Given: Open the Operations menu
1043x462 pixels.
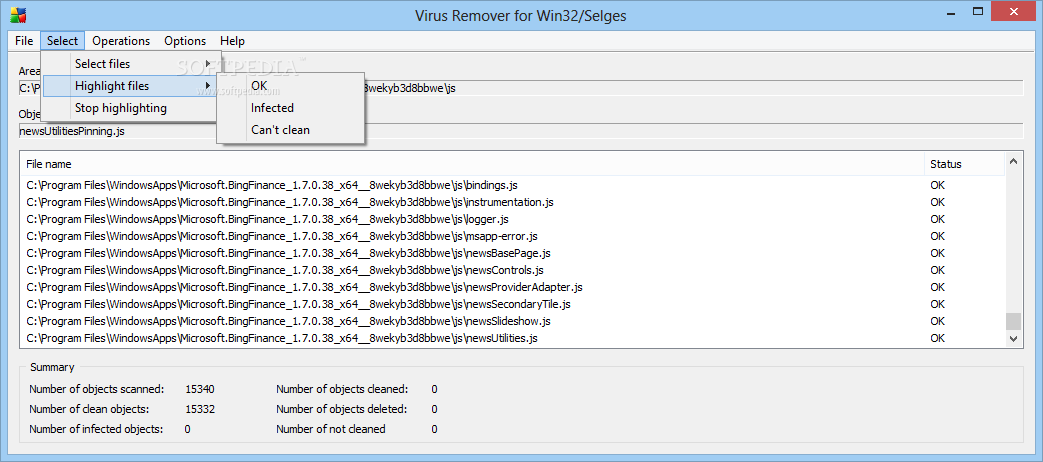Looking at the screenshot, I should 121,41.
